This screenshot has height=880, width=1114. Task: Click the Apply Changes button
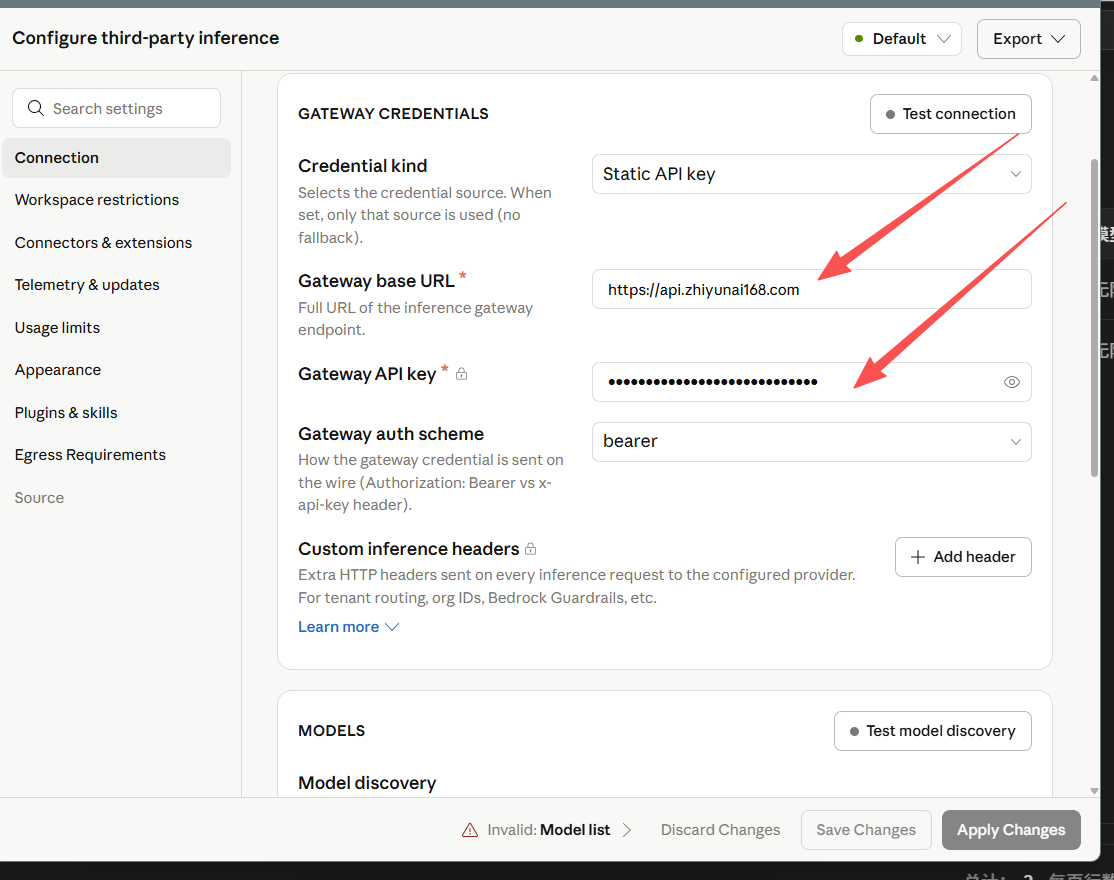1011,830
